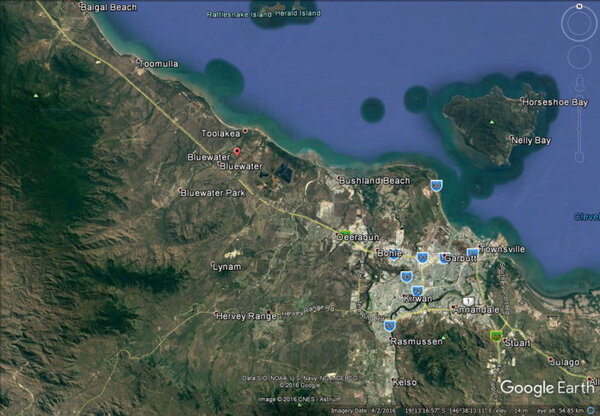Image resolution: width=600 pixels, height=416 pixels.
Task: Click the highway shield above Rasmussen
Action: [x=388, y=325]
